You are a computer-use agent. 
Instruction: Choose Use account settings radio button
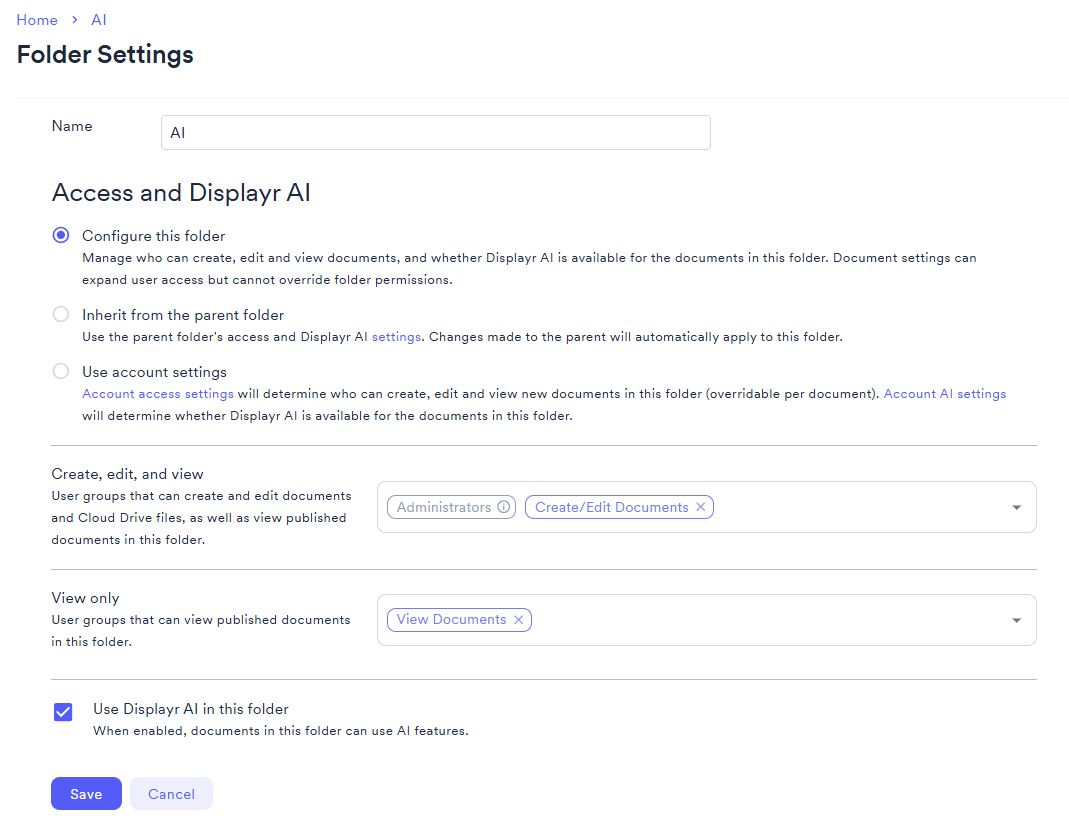pyautogui.click(x=61, y=371)
